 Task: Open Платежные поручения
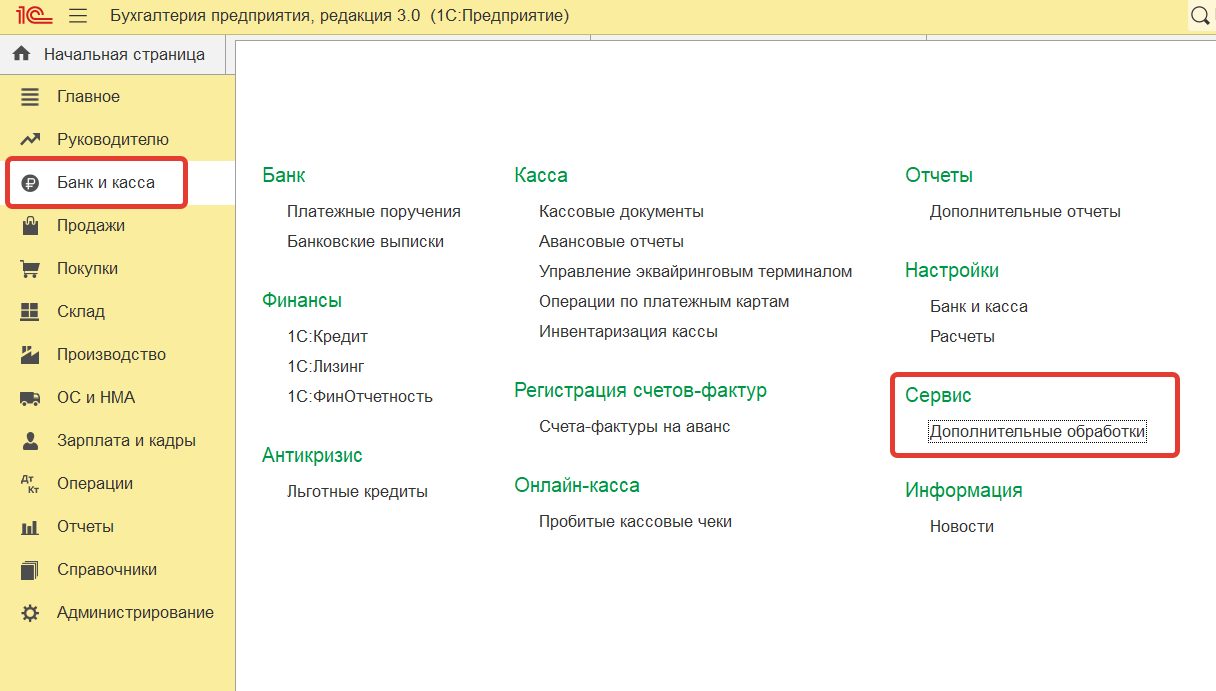[374, 212]
